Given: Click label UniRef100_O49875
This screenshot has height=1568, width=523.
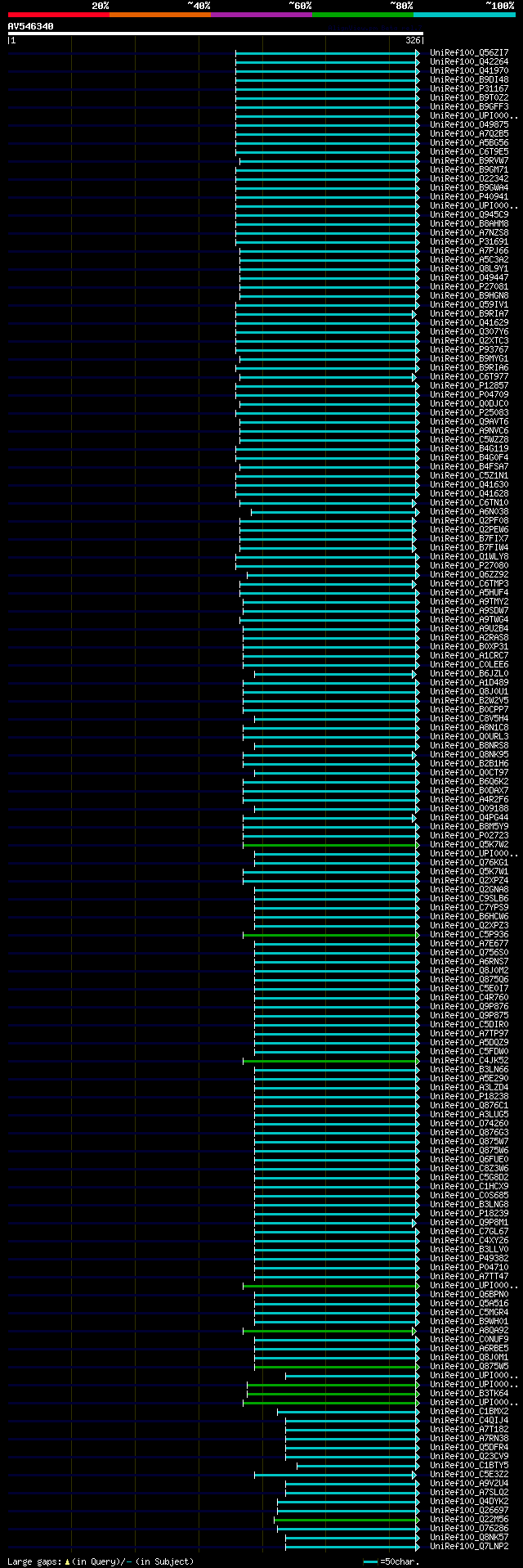Looking at the screenshot, I should click(x=469, y=124).
